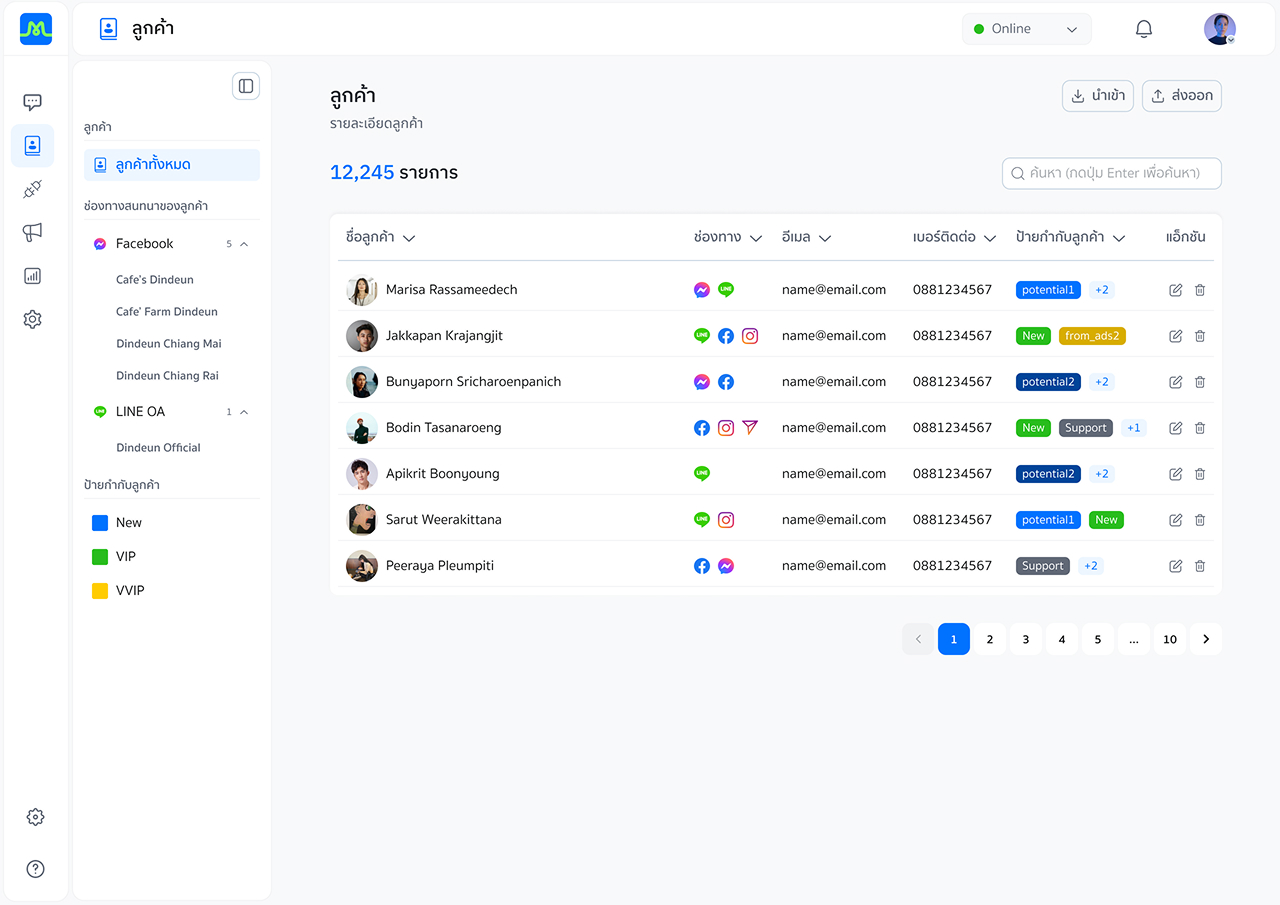Viewport: 1280px width, 905px height.
Task: Edit Apikrit Boonyoung's record
Action: click(1176, 474)
